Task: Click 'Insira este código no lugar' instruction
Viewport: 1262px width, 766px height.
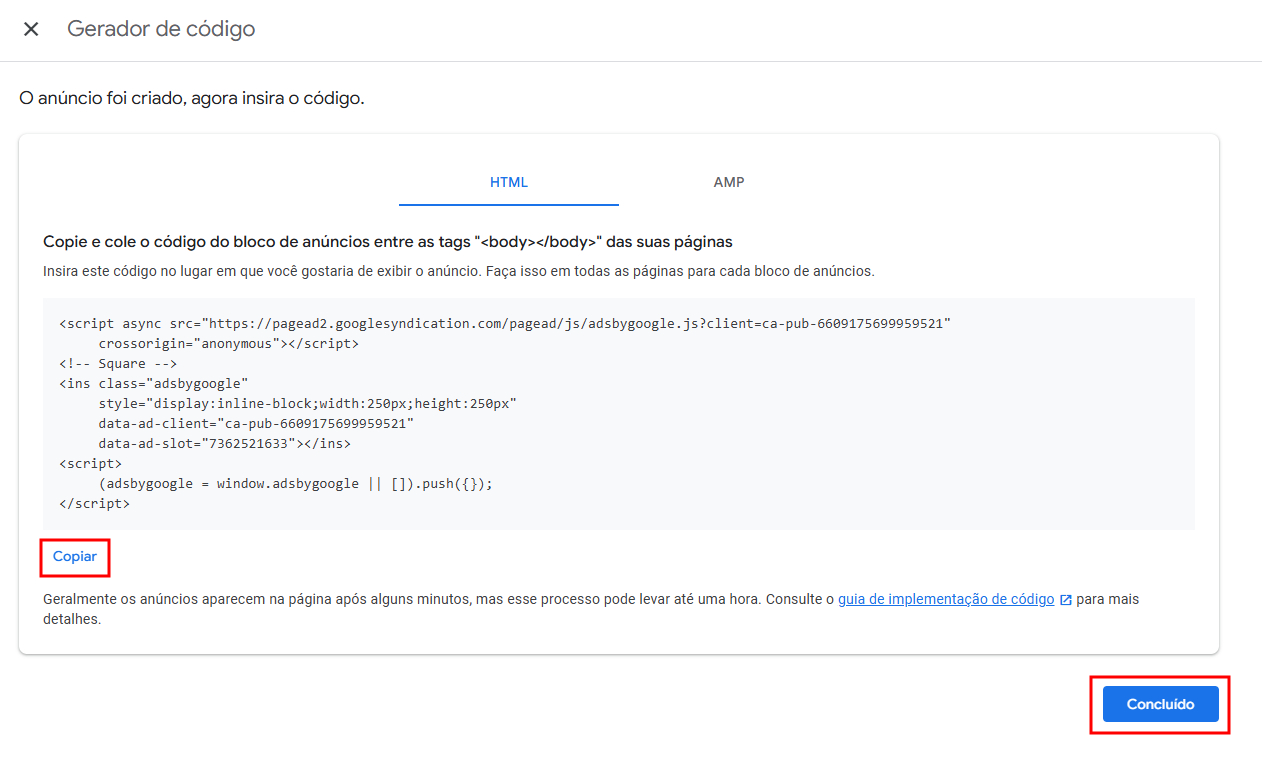Action: pos(459,271)
